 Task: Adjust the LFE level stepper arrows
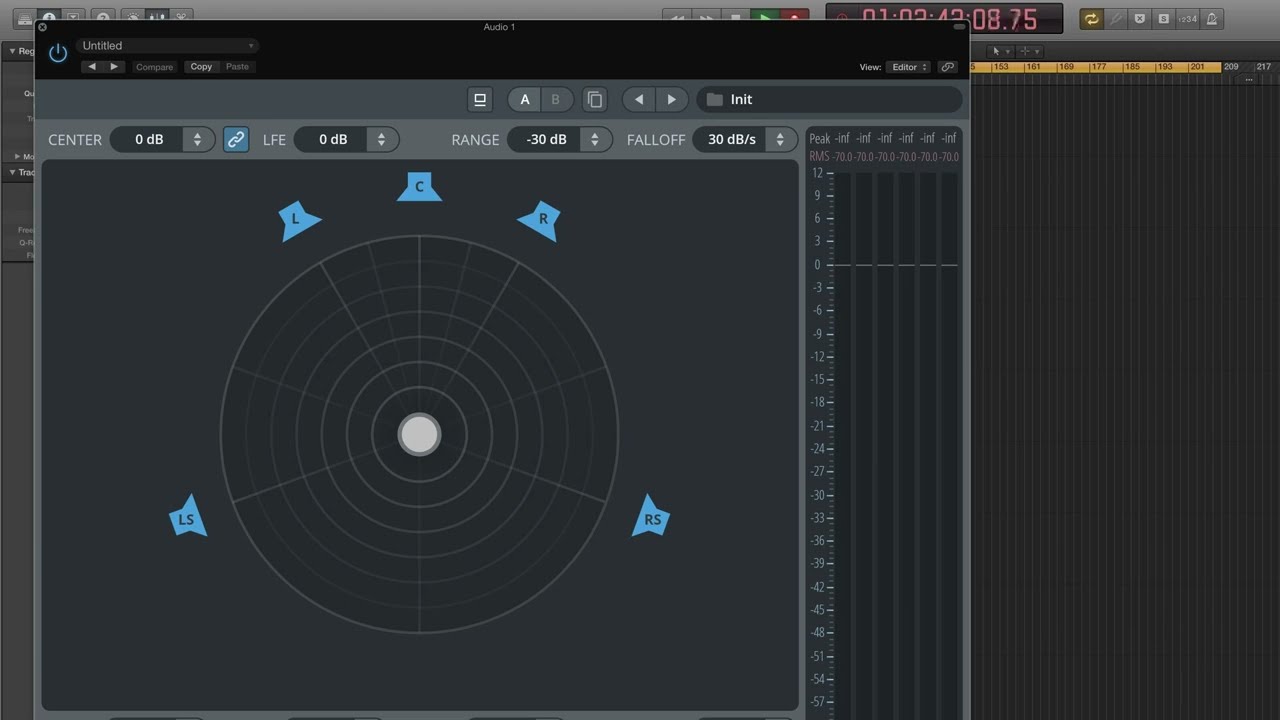click(381, 140)
